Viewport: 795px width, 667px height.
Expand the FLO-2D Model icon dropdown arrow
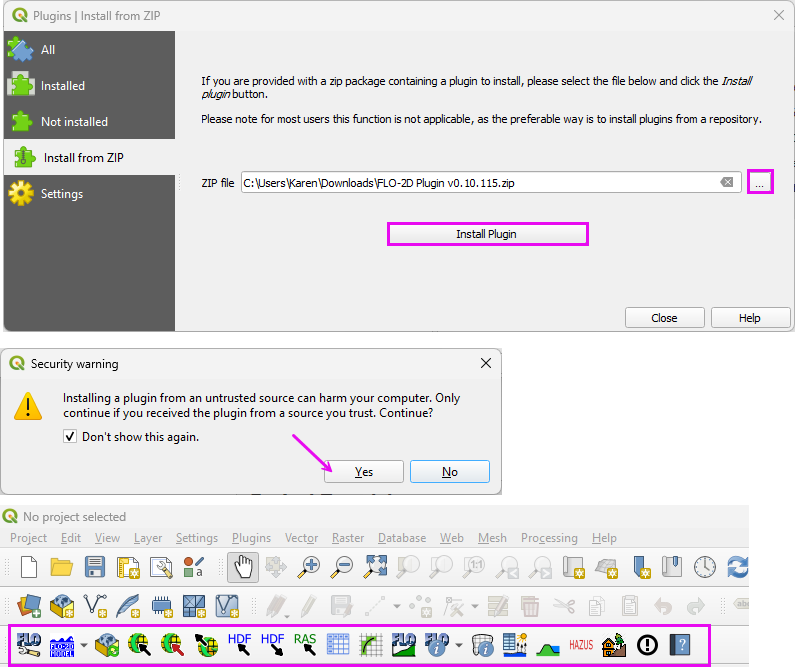tap(84, 646)
